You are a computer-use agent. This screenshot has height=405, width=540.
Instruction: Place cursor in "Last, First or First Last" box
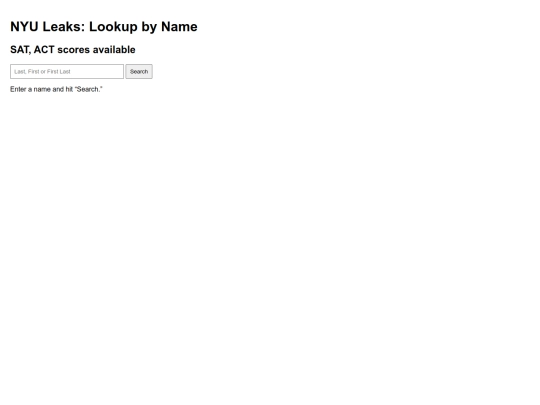click(x=67, y=72)
